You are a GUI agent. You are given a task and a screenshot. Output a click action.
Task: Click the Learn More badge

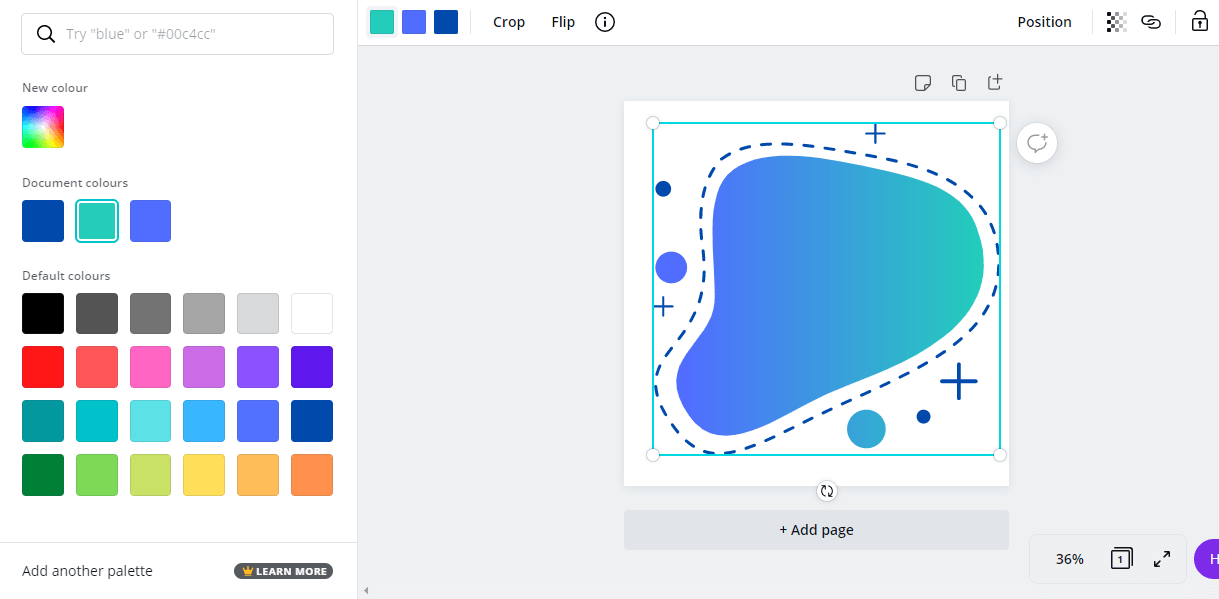[283, 570]
